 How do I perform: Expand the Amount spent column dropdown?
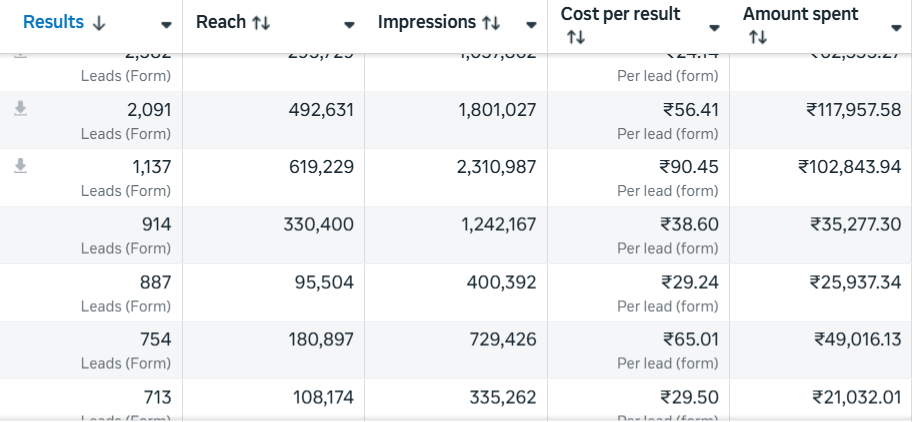coord(896,27)
